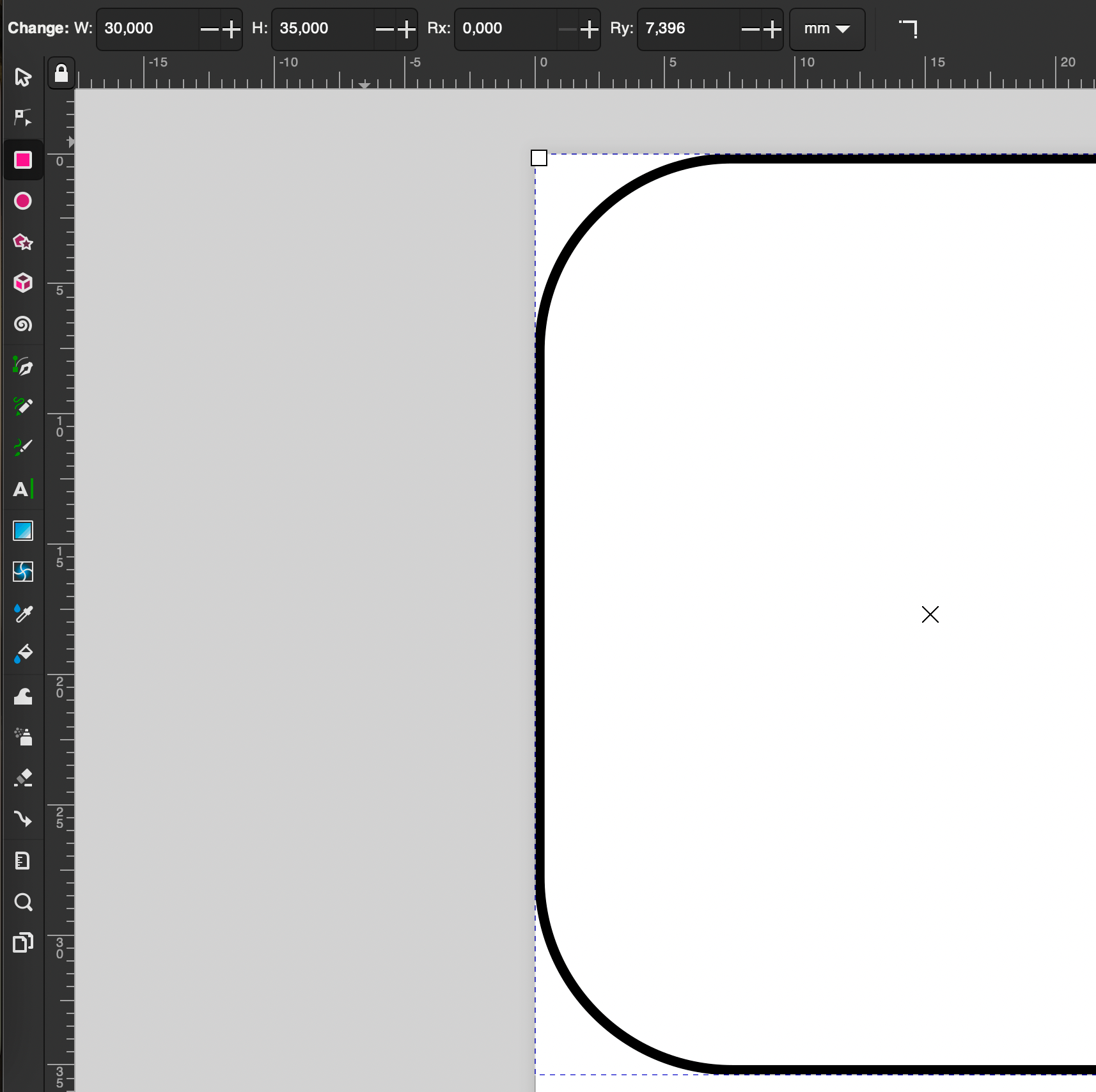1096x1092 pixels.
Task: Open the mm units dropdown
Action: coord(827,29)
